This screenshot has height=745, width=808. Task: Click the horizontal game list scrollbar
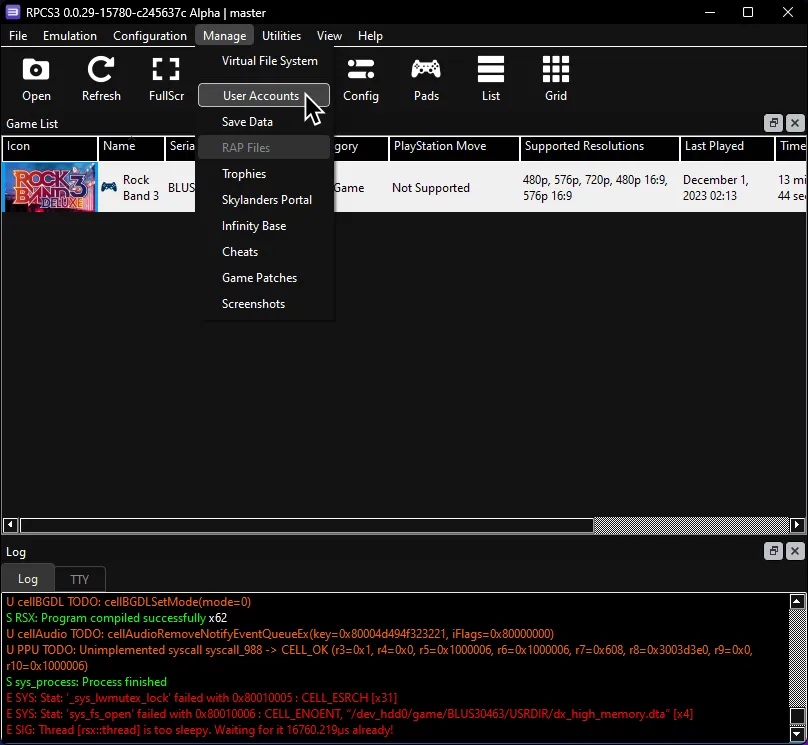pyautogui.click(x=300, y=524)
